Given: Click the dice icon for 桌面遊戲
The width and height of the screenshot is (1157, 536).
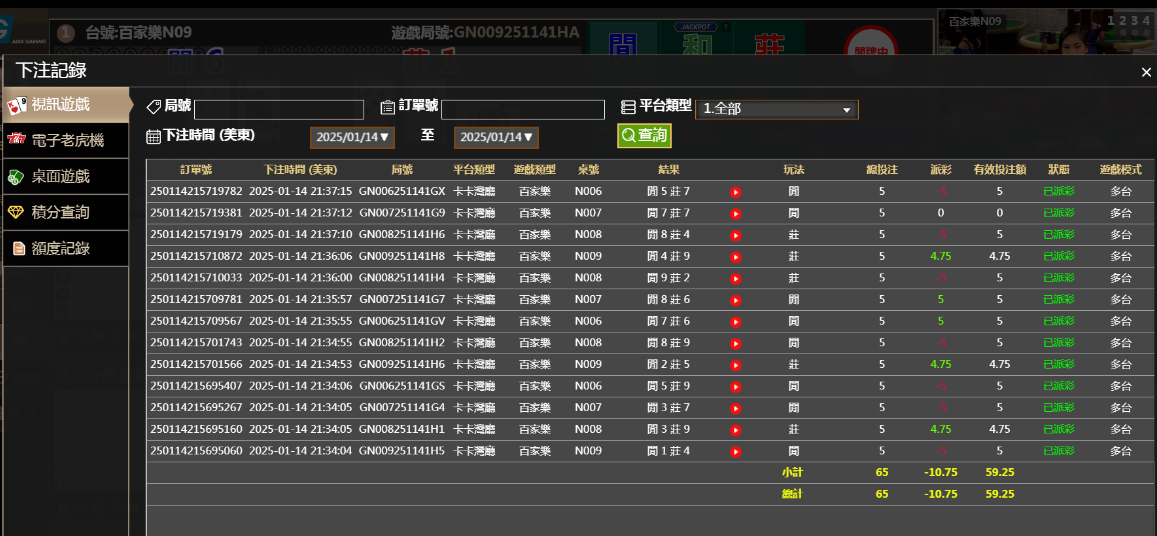Looking at the screenshot, I should pos(17,176).
